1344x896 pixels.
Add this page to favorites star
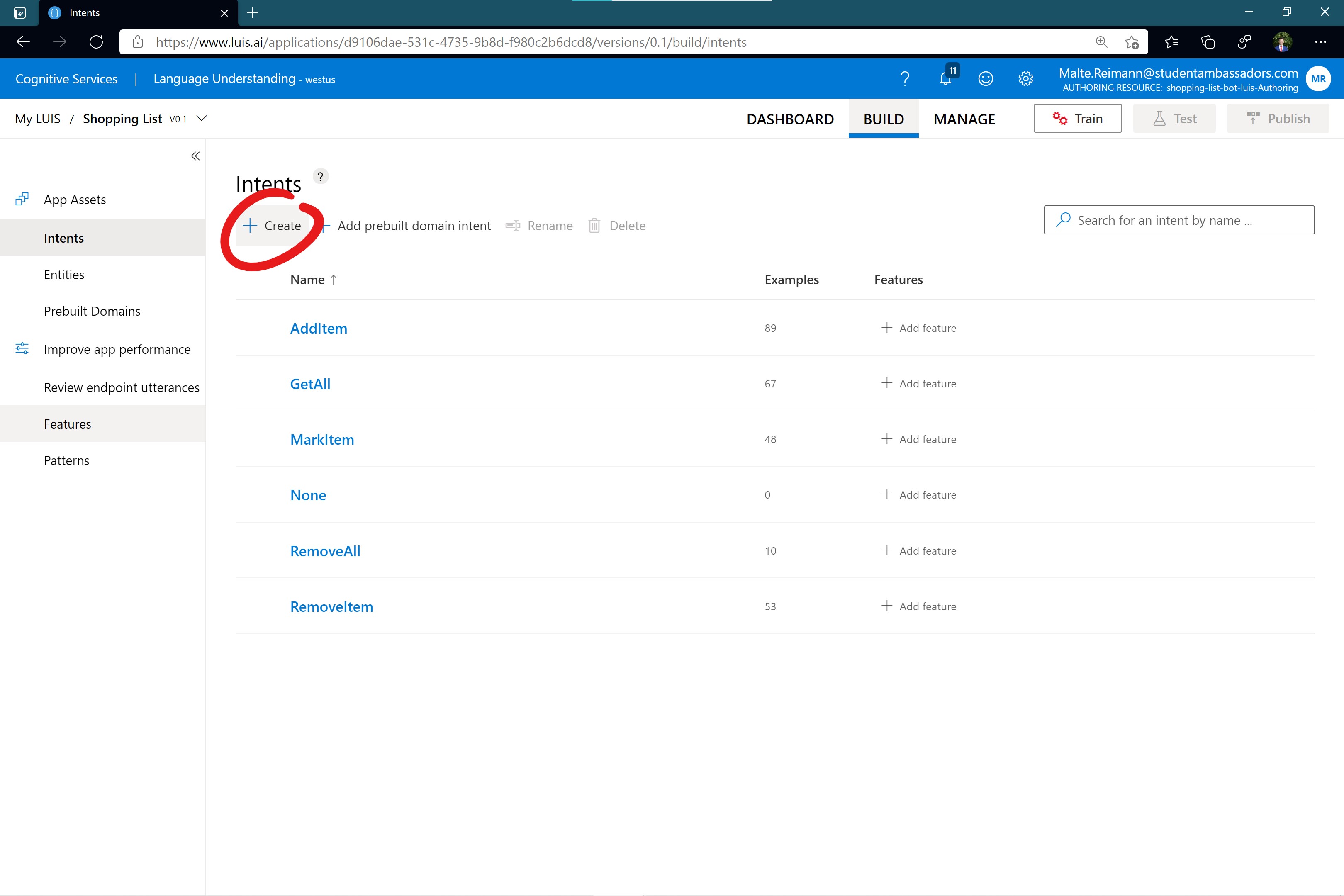[1132, 42]
